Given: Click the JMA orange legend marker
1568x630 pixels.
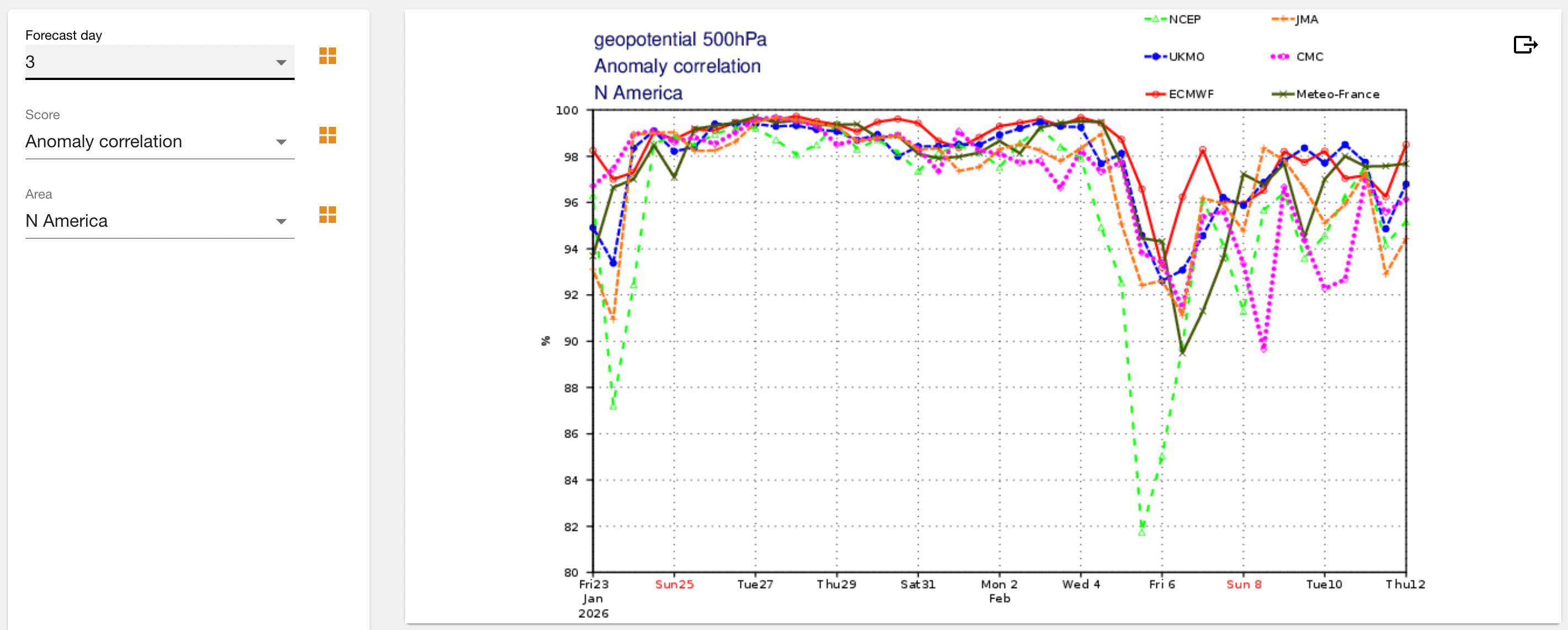Looking at the screenshot, I should pos(1283,19).
